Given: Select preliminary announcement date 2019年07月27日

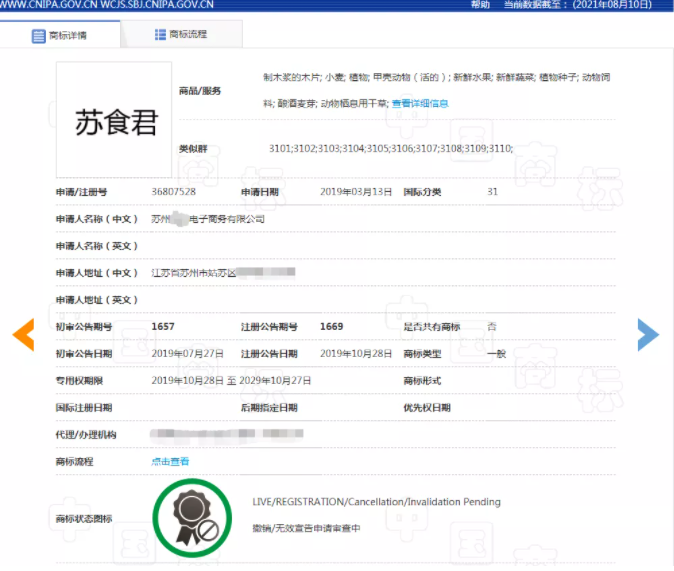Looking at the screenshot, I should point(187,353).
